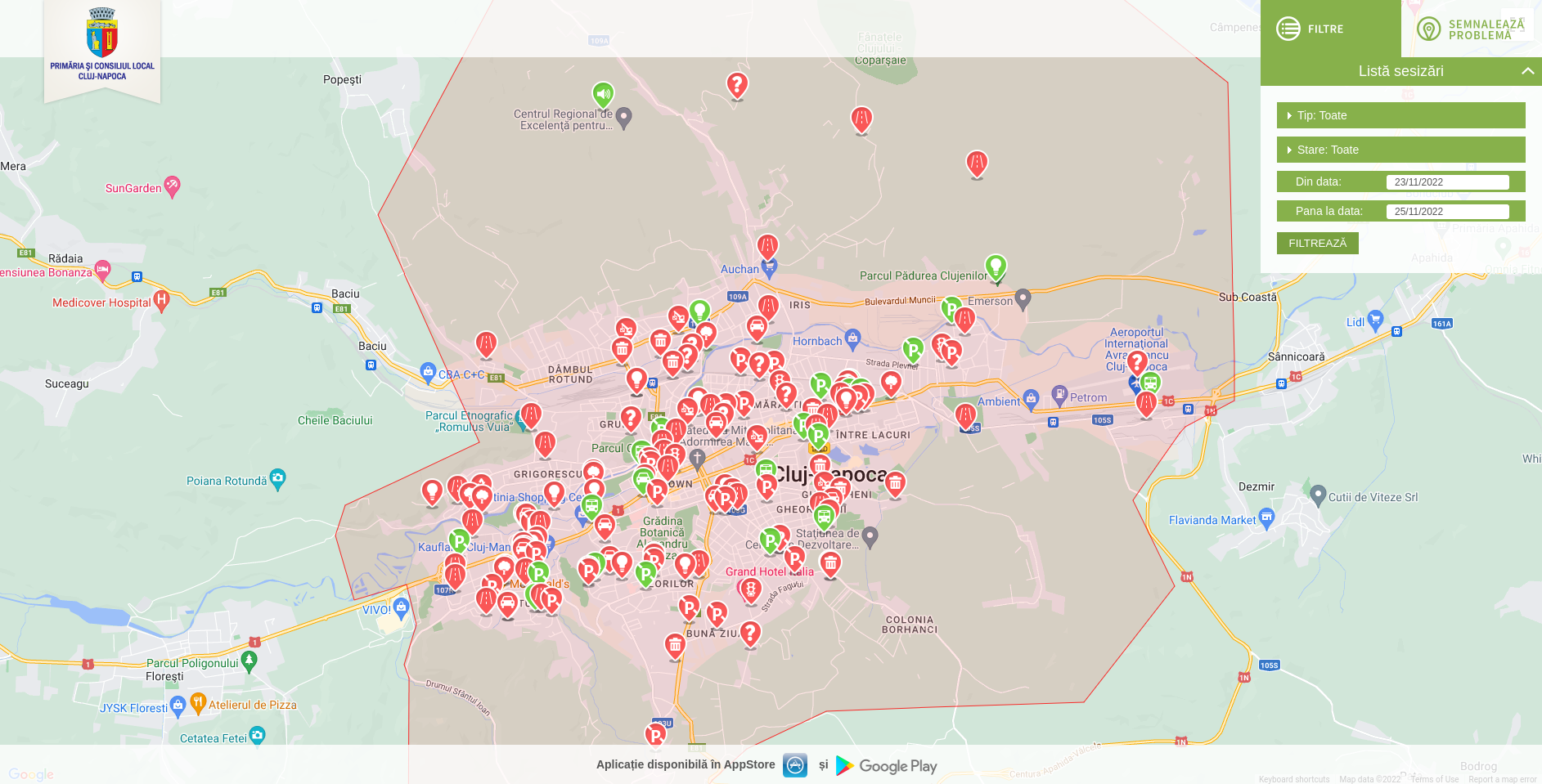Click the red trash marker right of Cluj-Napoca label
1542x784 pixels.
tap(896, 483)
